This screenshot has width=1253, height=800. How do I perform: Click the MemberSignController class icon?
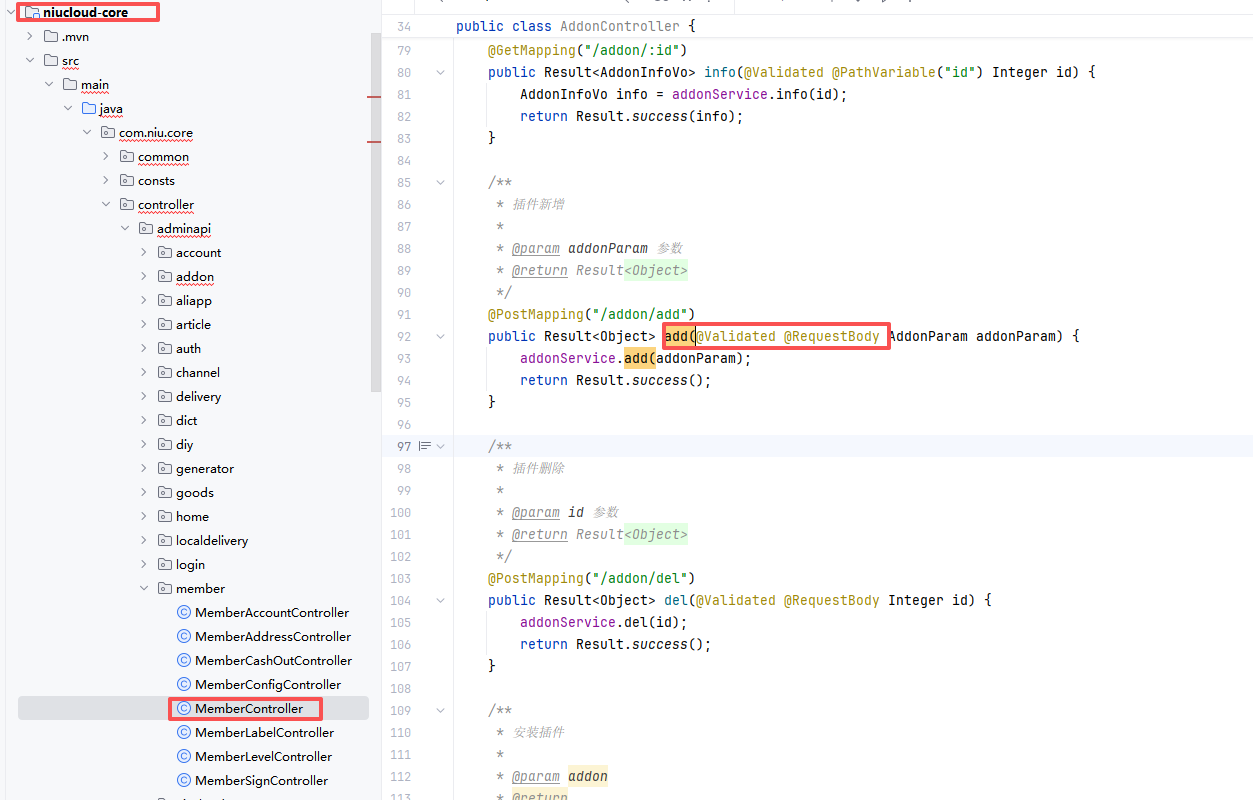pyautogui.click(x=183, y=781)
